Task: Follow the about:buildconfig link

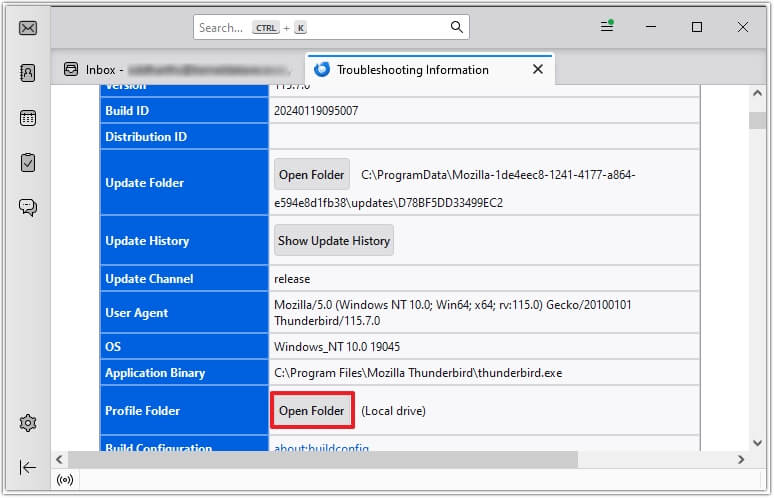Action: click(322, 449)
